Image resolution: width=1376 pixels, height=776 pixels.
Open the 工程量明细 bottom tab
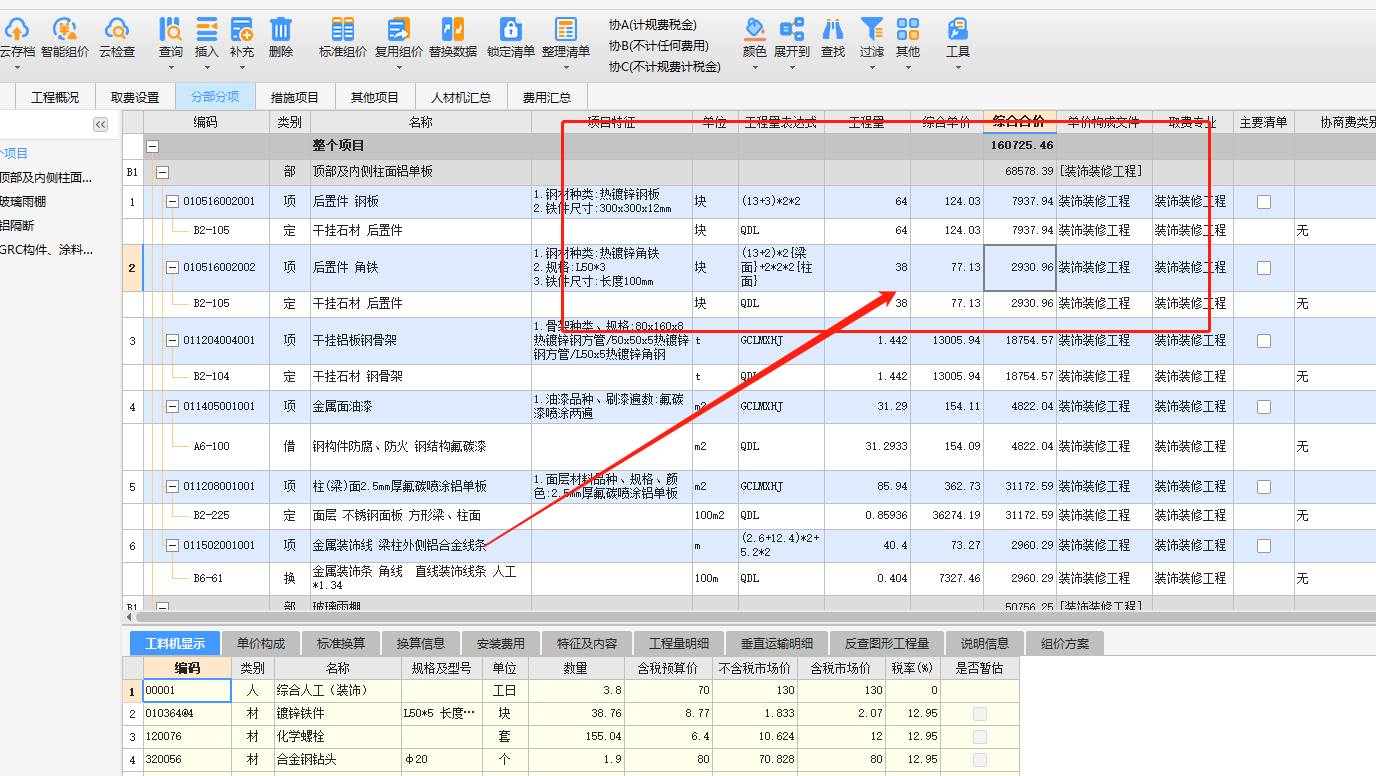point(679,644)
